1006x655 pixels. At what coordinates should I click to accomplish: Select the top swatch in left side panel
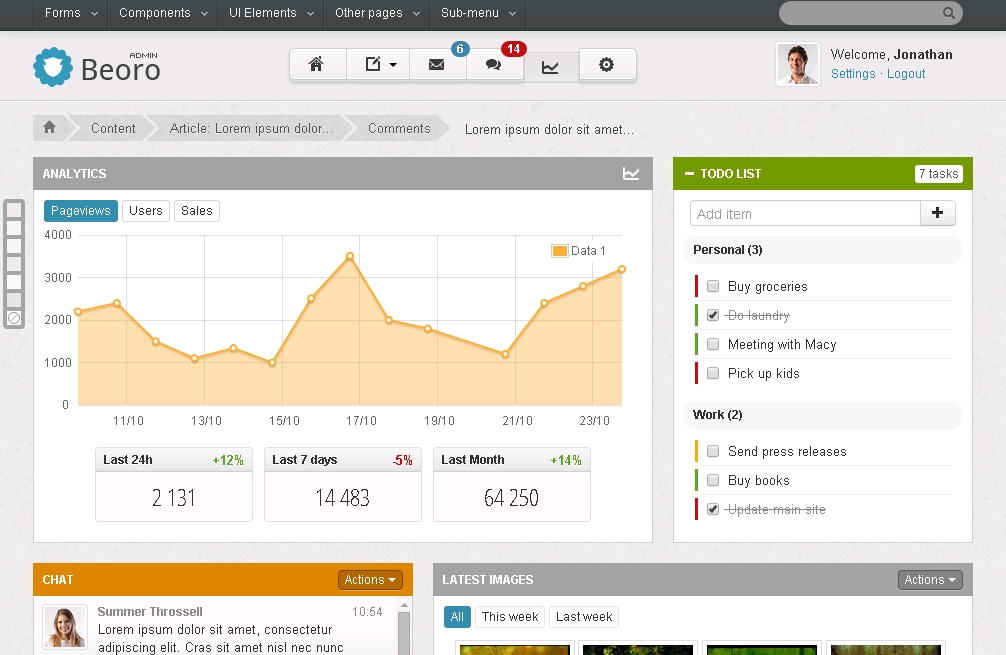14,210
